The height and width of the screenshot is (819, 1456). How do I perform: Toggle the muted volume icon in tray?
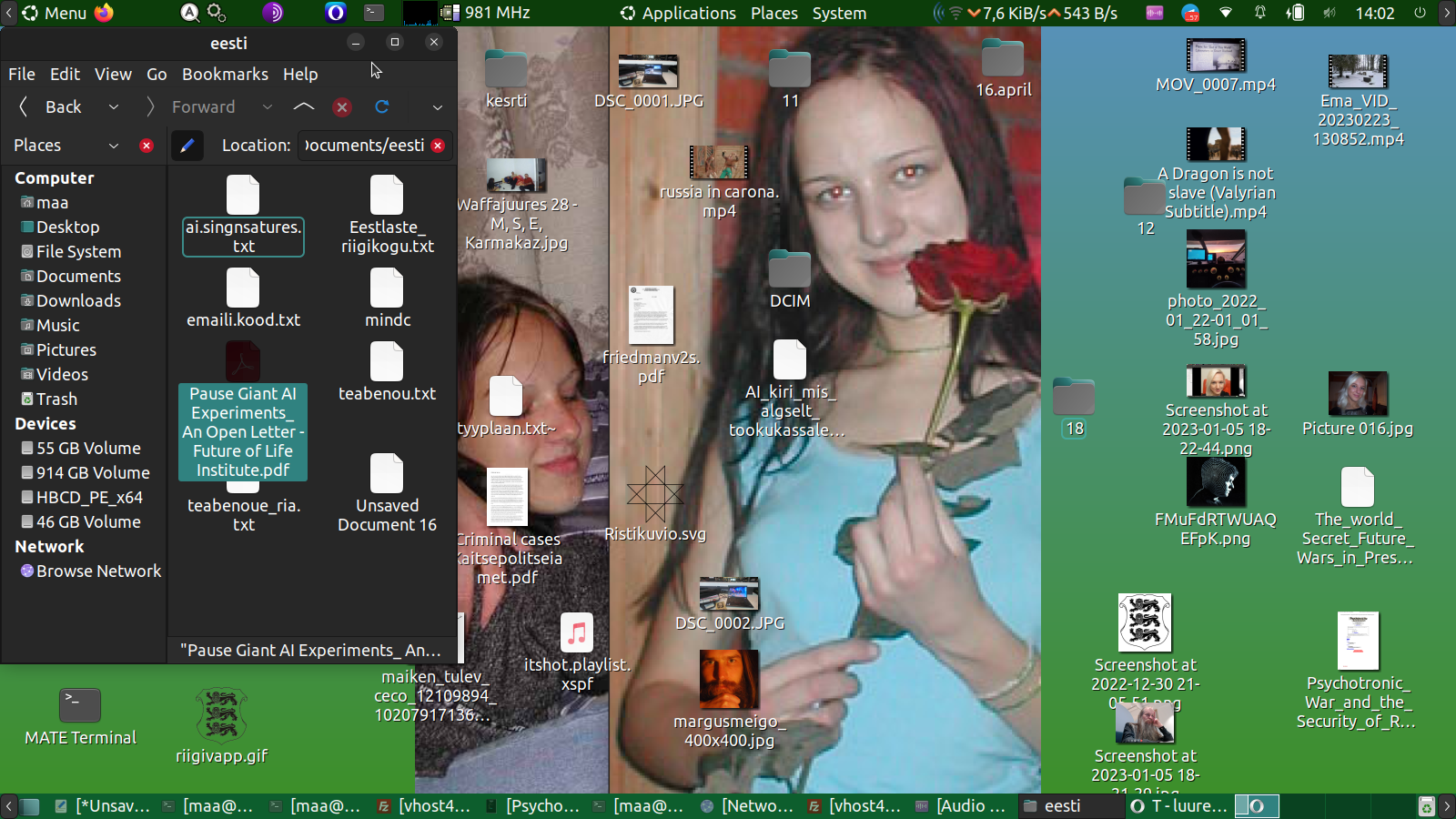click(1330, 13)
